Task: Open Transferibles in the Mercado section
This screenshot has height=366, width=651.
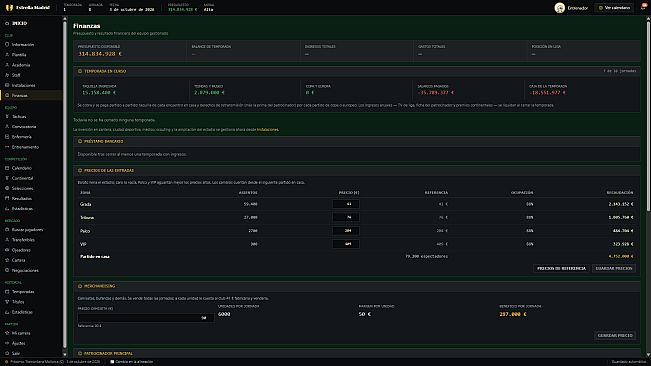Action: coord(31,240)
